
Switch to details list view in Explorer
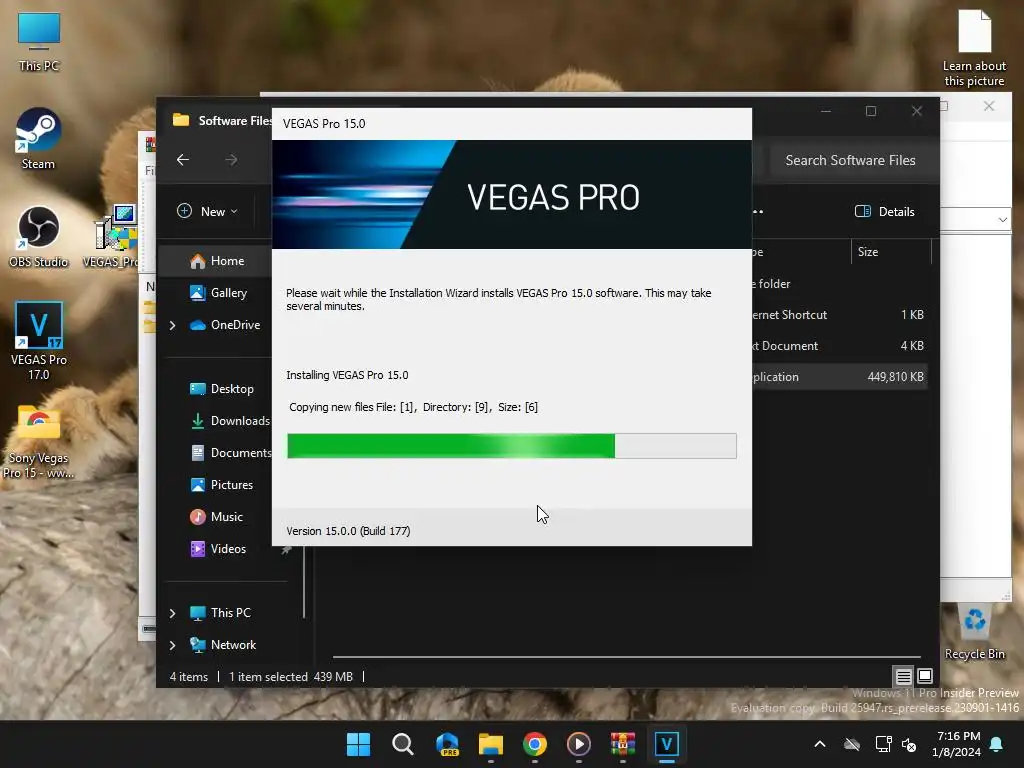(x=903, y=676)
